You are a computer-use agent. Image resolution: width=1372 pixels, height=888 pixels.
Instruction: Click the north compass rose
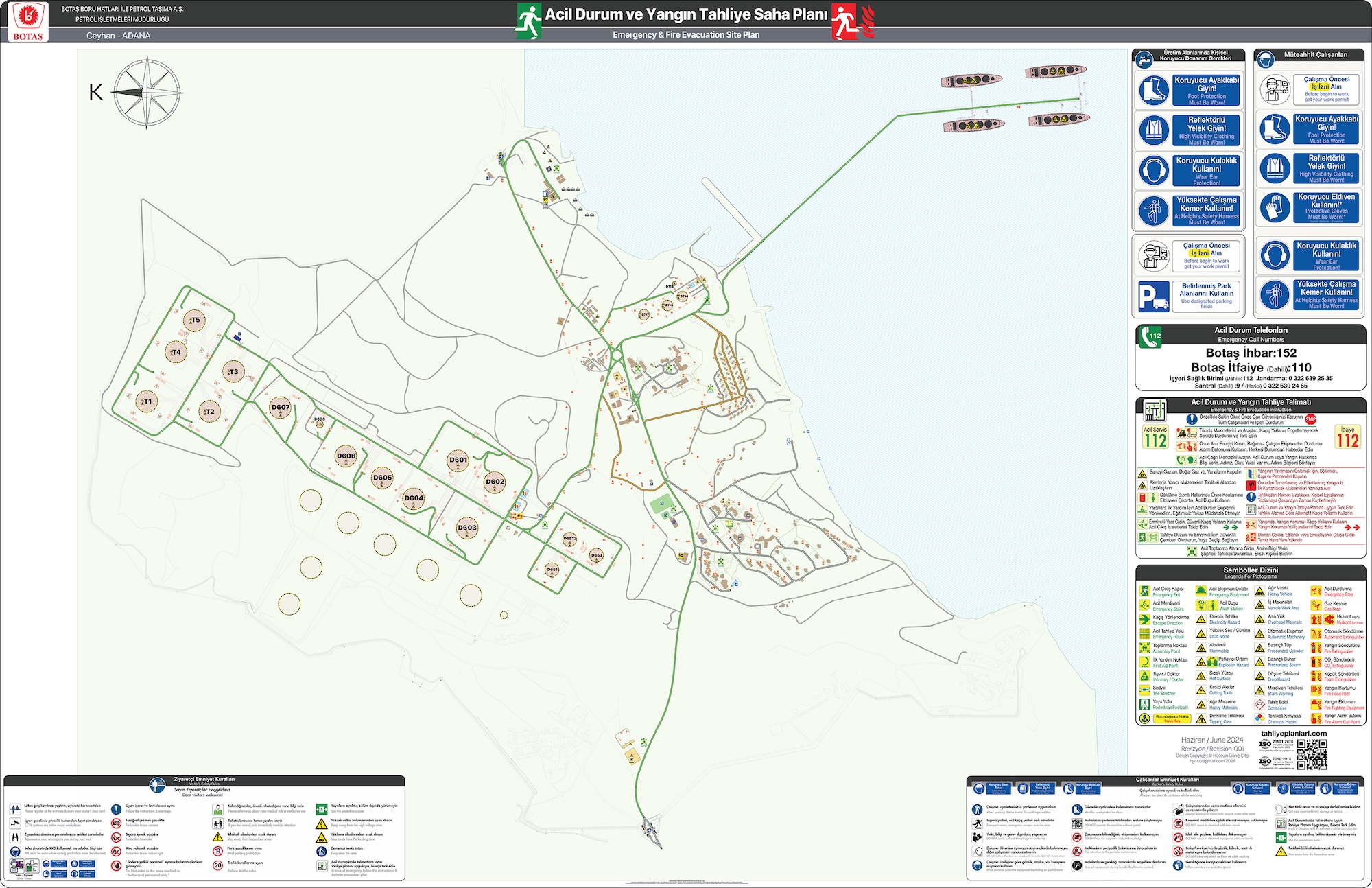point(147,92)
